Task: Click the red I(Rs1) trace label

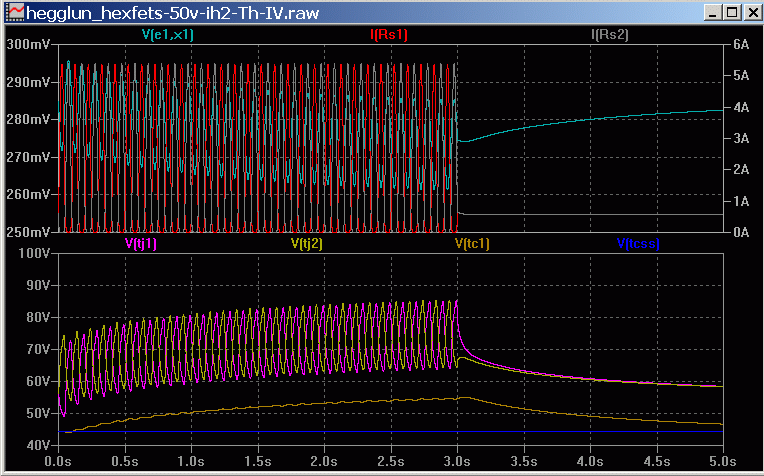Action: (x=388, y=35)
